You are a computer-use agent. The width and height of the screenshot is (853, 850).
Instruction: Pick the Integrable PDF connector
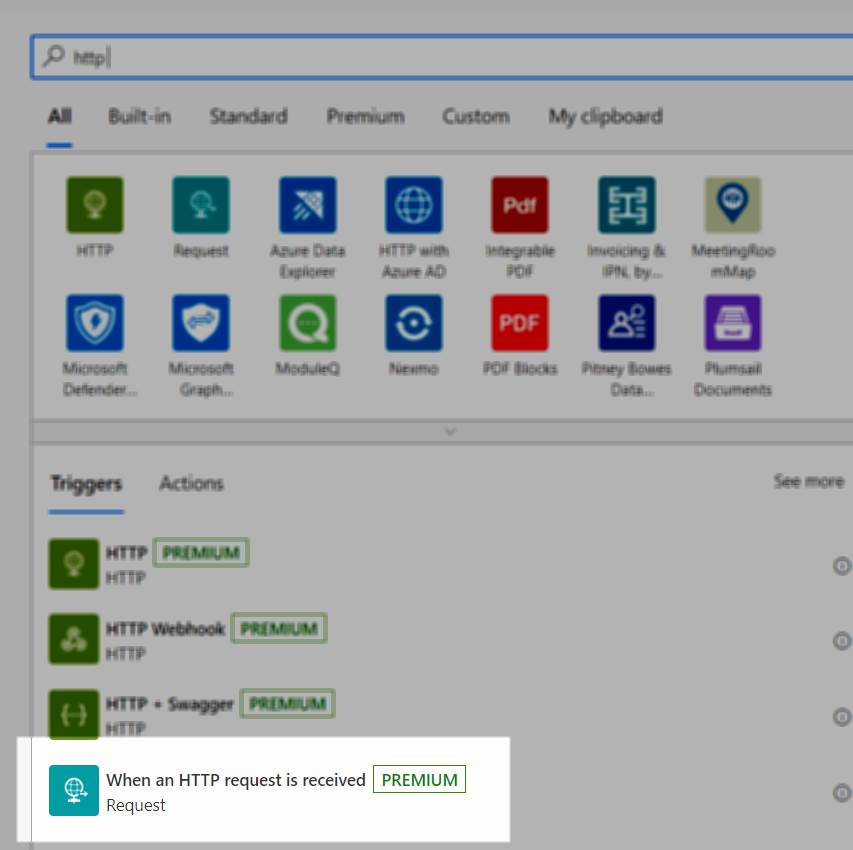[520, 206]
